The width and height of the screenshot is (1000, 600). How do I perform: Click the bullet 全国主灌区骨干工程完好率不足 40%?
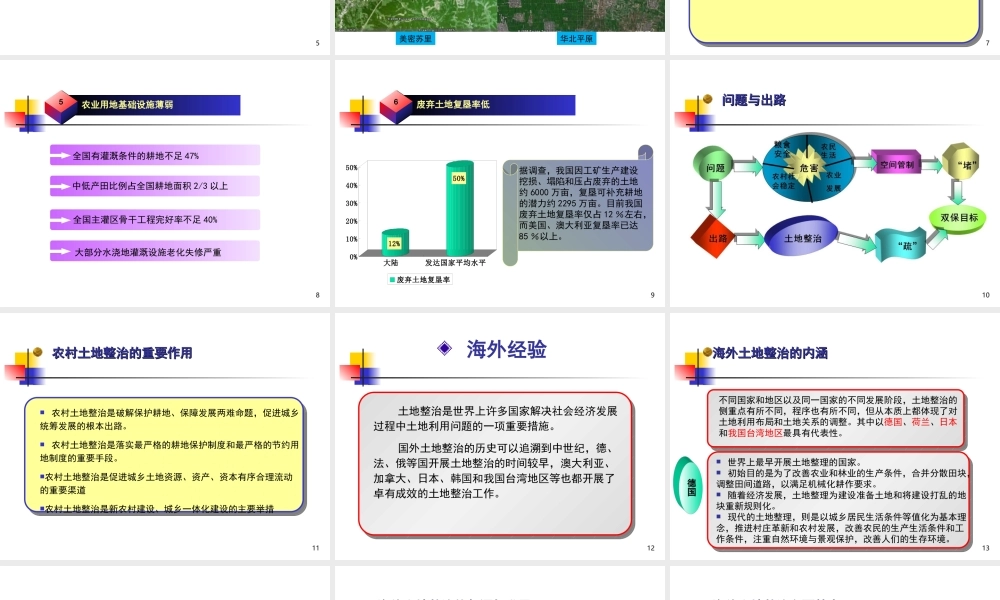click(155, 219)
